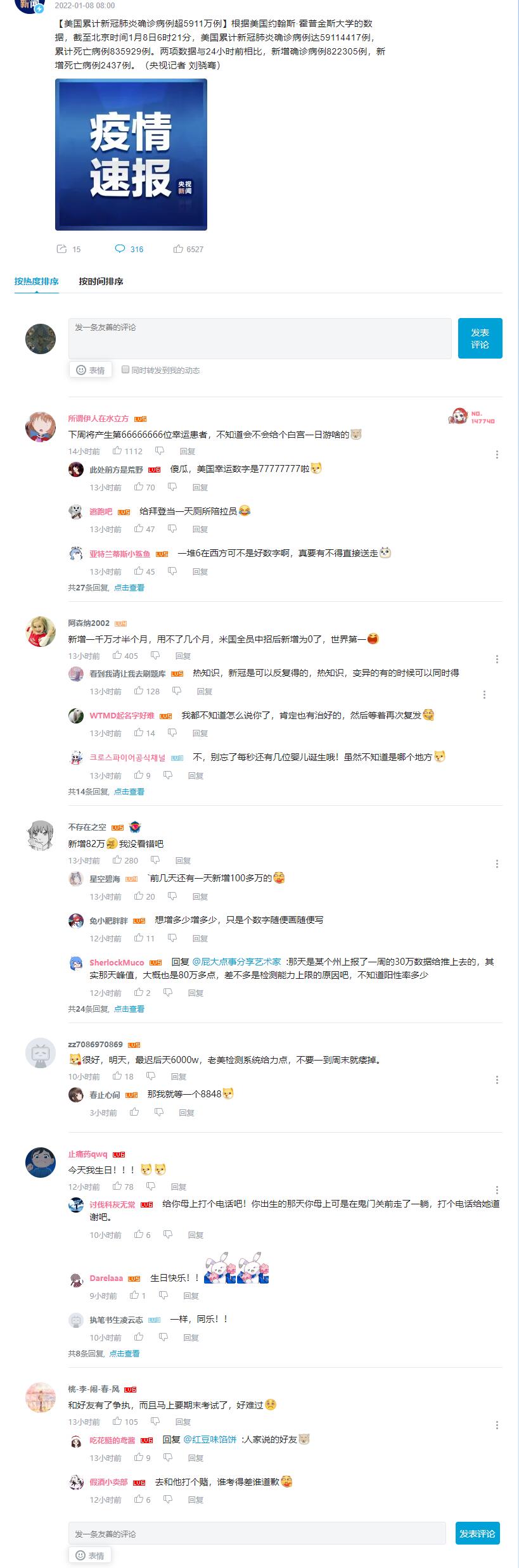Like the post with 6527 thumbs-up

(178, 249)
